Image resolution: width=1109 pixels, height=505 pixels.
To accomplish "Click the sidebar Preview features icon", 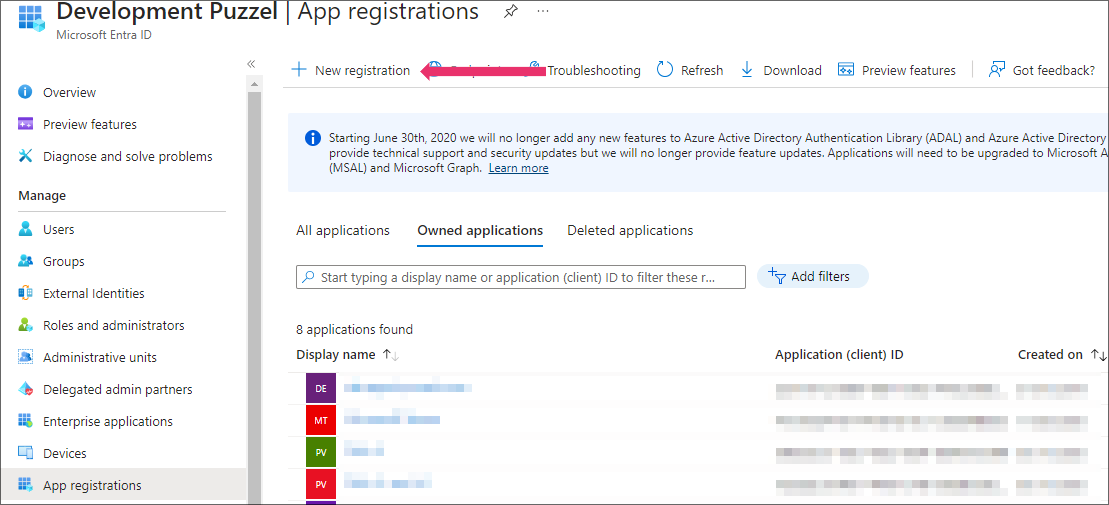I will tap(25, 124).
